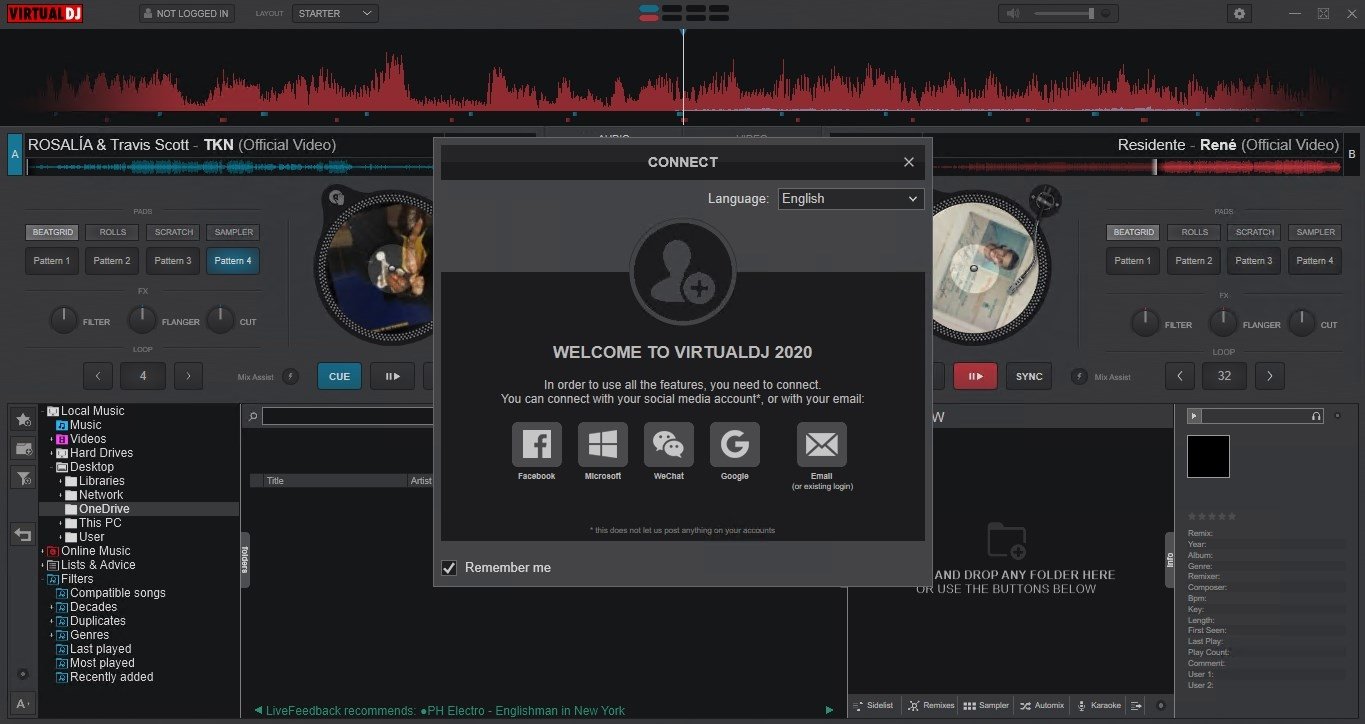Expand the Genres filter folder
Image resolution: width=1365 pixels, height=724 pixels.
click(52, 635)
